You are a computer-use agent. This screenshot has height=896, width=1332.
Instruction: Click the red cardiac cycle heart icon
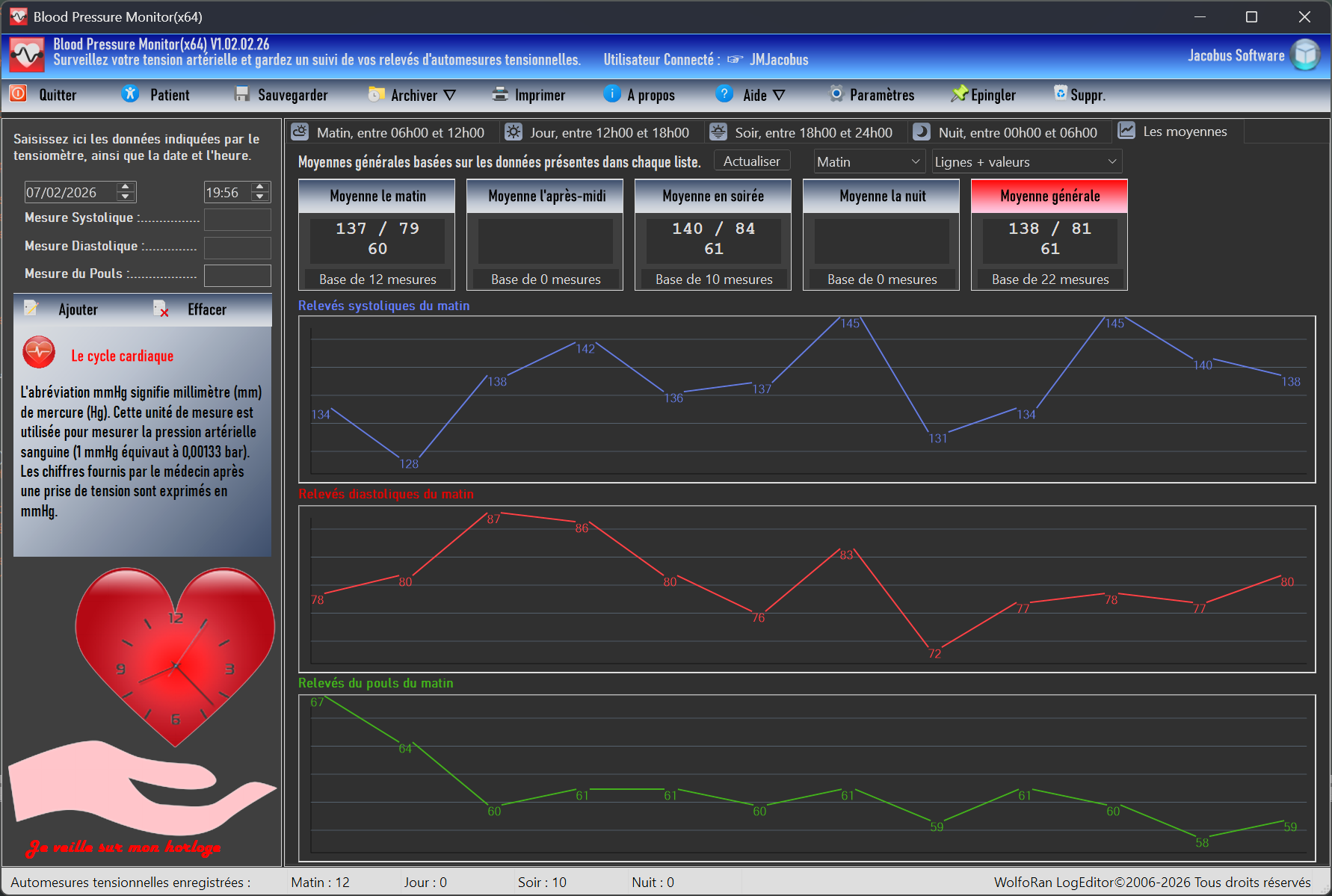(39, 353)
